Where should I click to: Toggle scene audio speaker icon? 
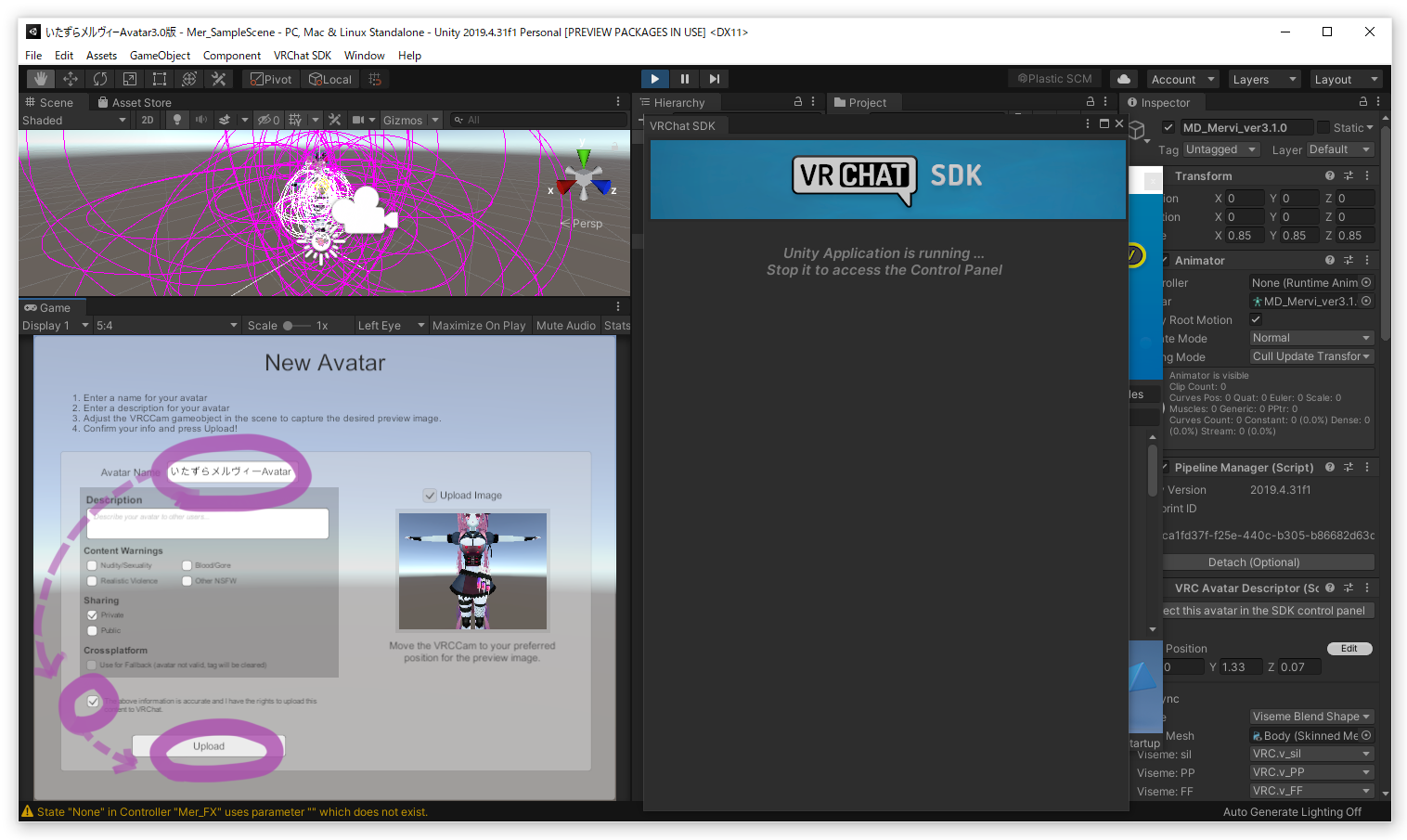coord(200,120)
